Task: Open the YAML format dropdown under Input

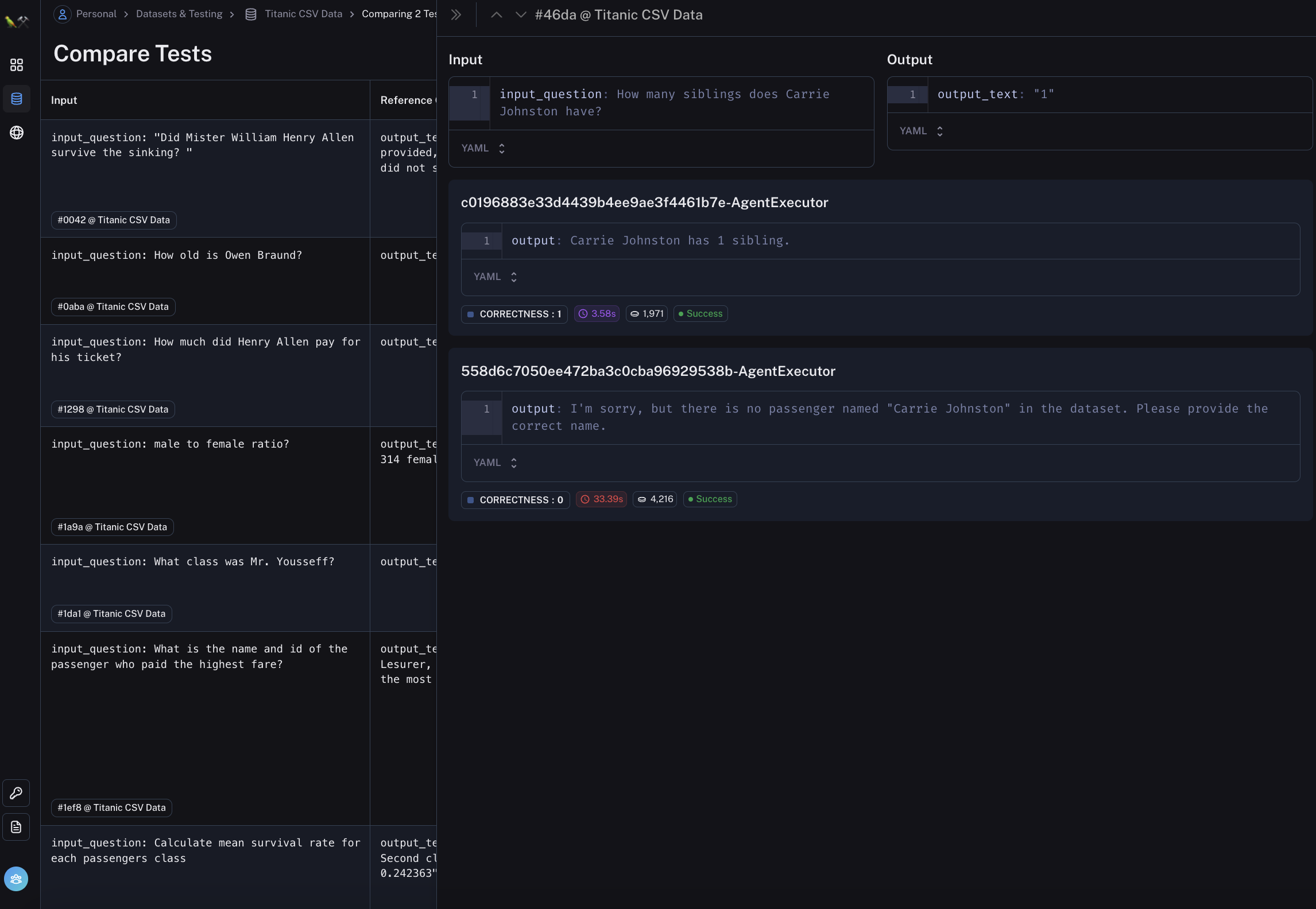Action: click(x=483, y=148)
